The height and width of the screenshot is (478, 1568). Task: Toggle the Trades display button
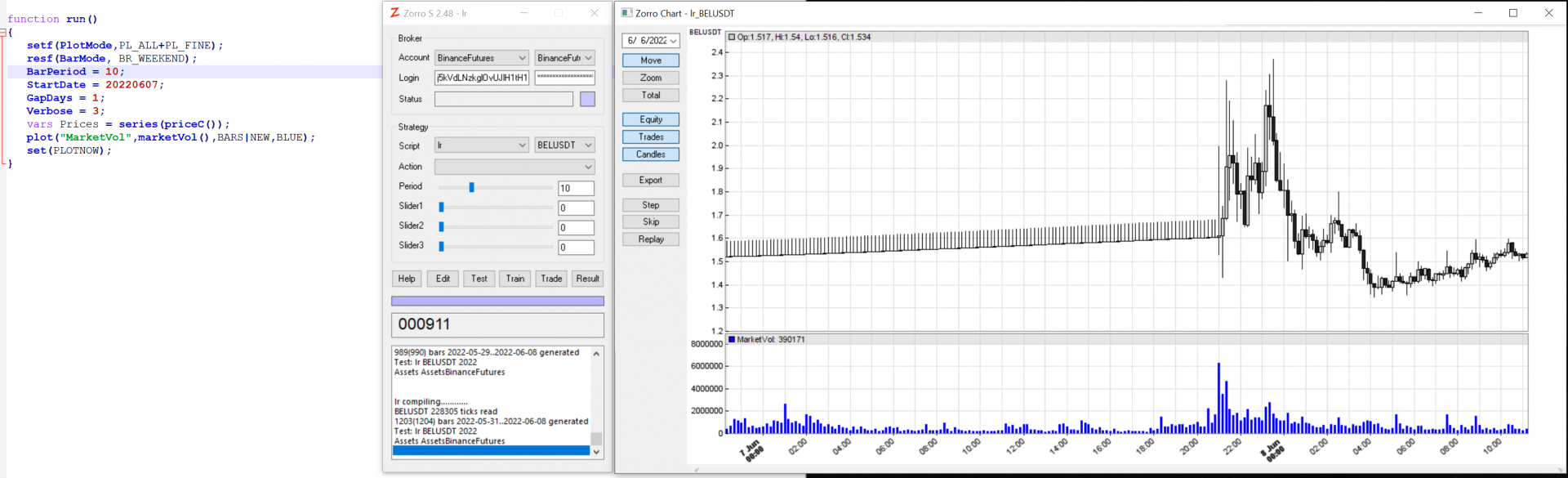tap(651, 136)
